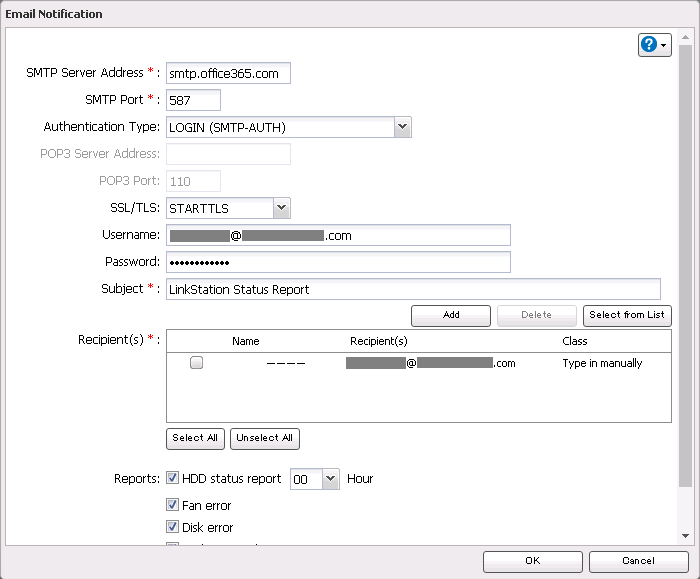Image resolution: width=700 pixels, height=579 pixels.
Task: Click the SMTP Port field
Action: tap(193, 100)
